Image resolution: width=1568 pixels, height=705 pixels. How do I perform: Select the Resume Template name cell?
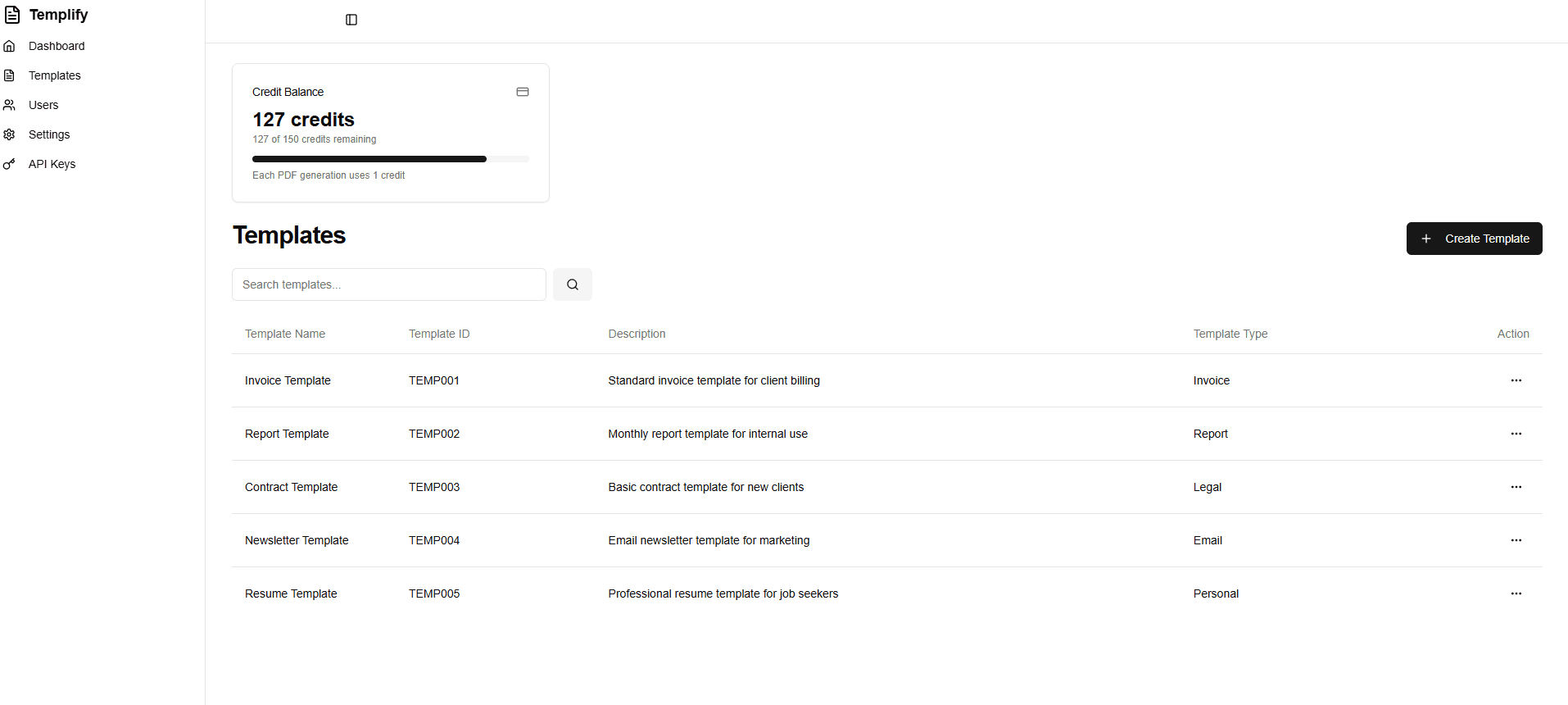point(291,594)
